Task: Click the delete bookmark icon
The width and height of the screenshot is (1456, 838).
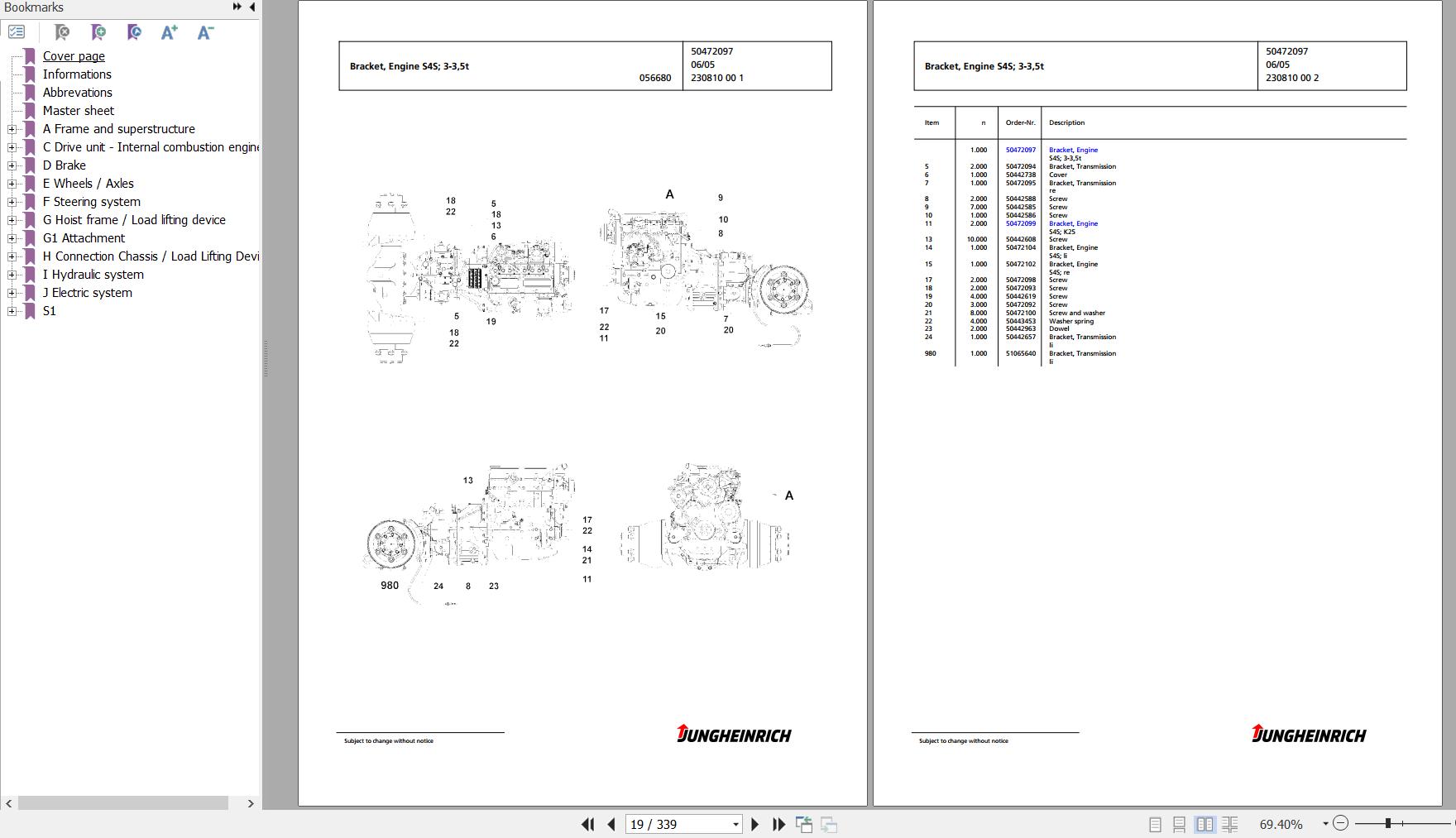Action: pyautogui.click(x=62, y=32)
